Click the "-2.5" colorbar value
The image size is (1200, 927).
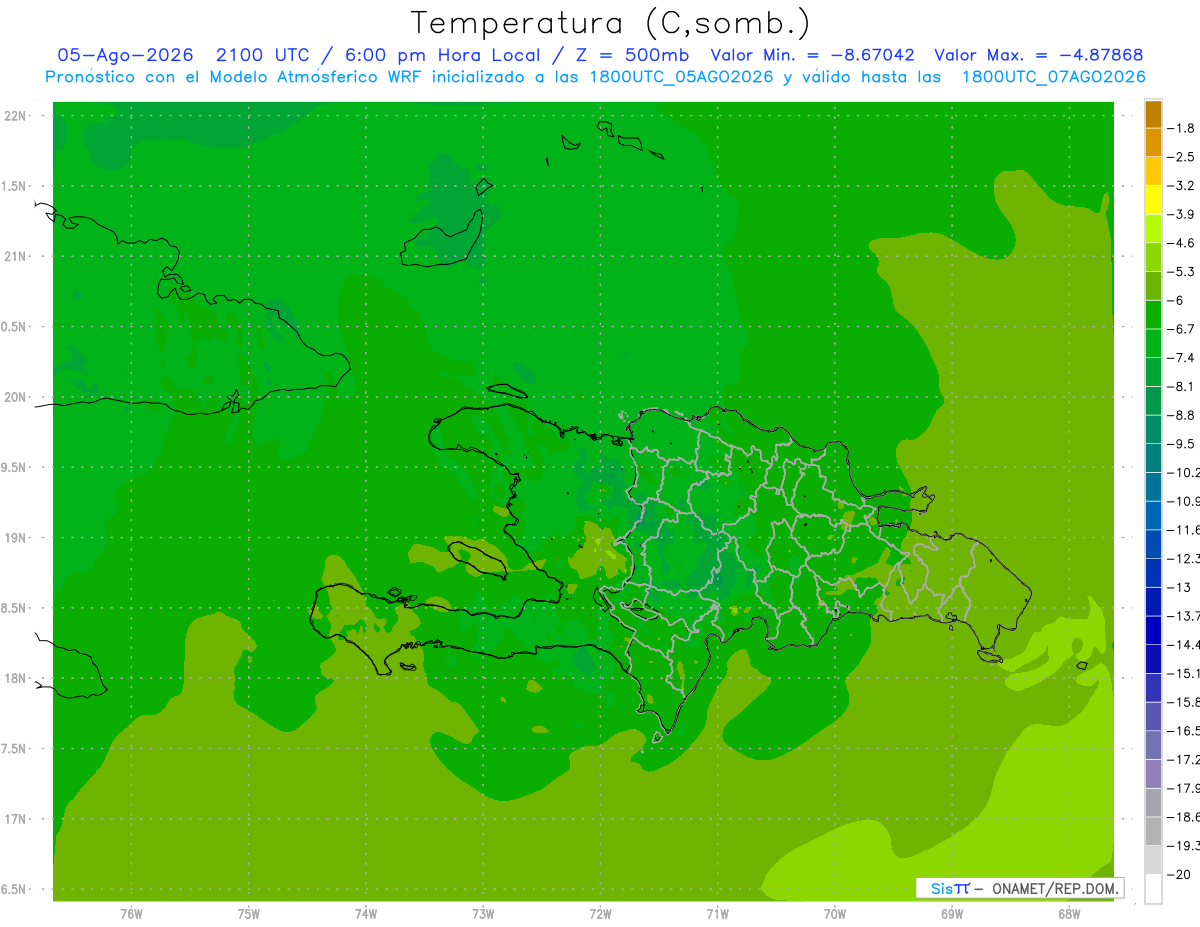click(x=1182, y=157)
